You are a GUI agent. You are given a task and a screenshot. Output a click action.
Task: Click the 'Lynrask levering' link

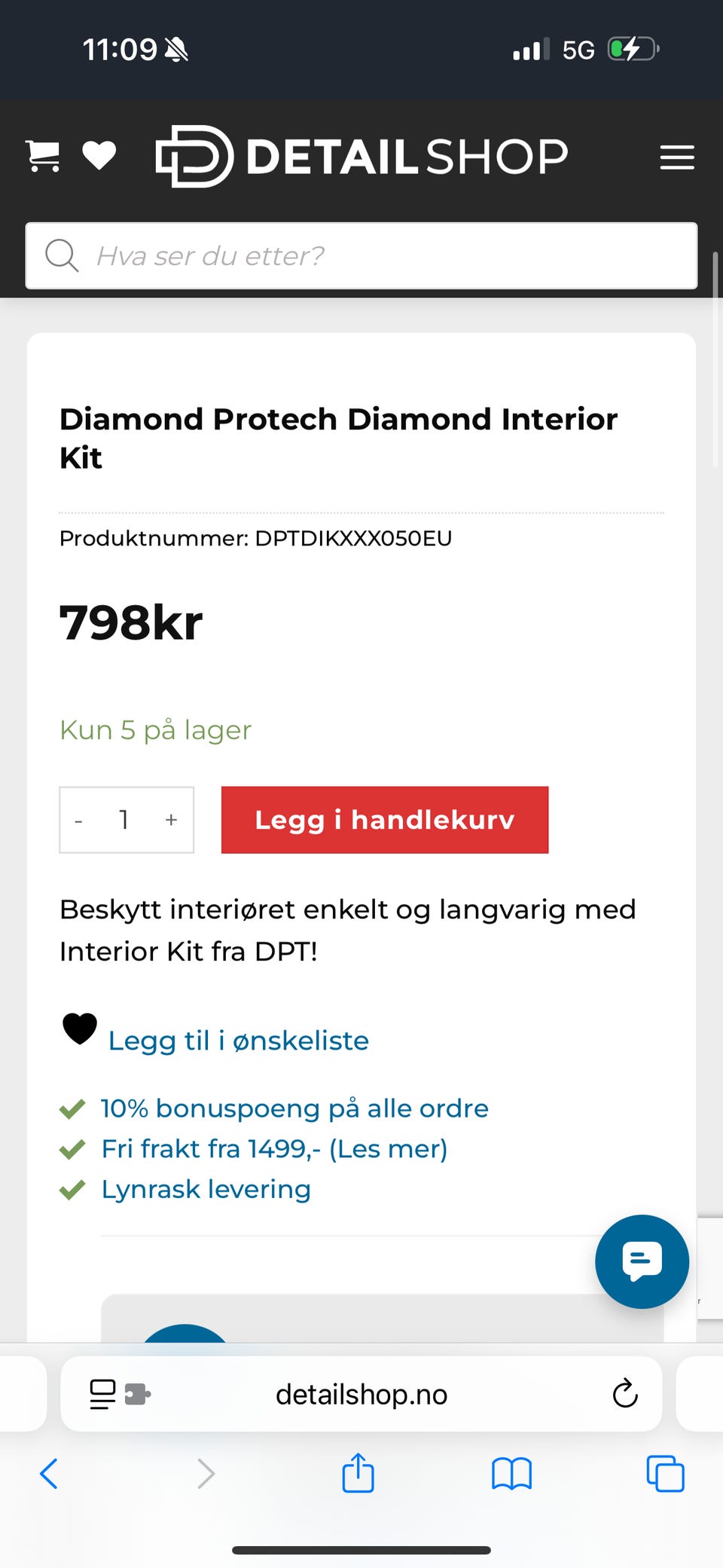click(206, 1190)
